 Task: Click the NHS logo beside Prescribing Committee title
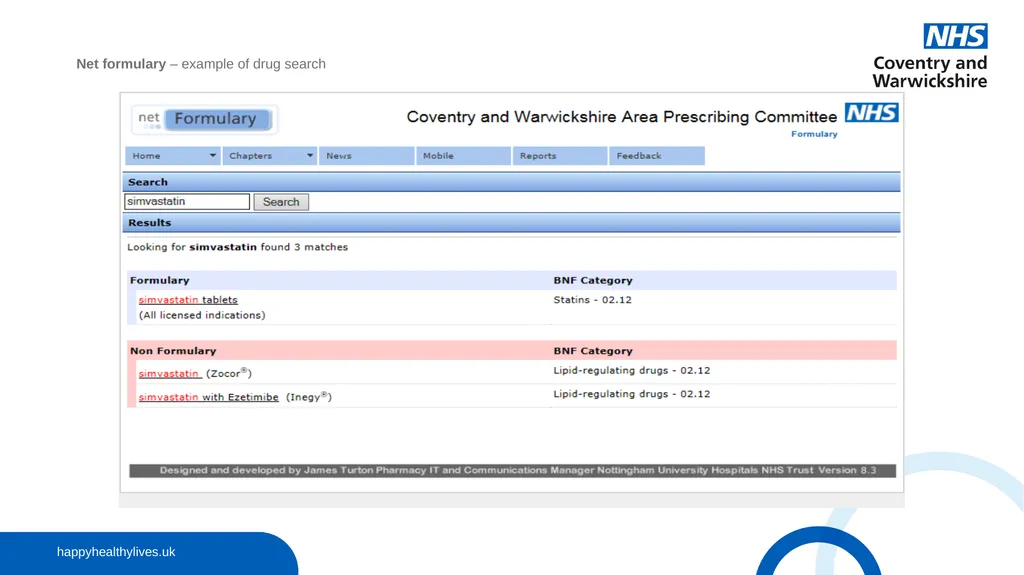point(871,112)
